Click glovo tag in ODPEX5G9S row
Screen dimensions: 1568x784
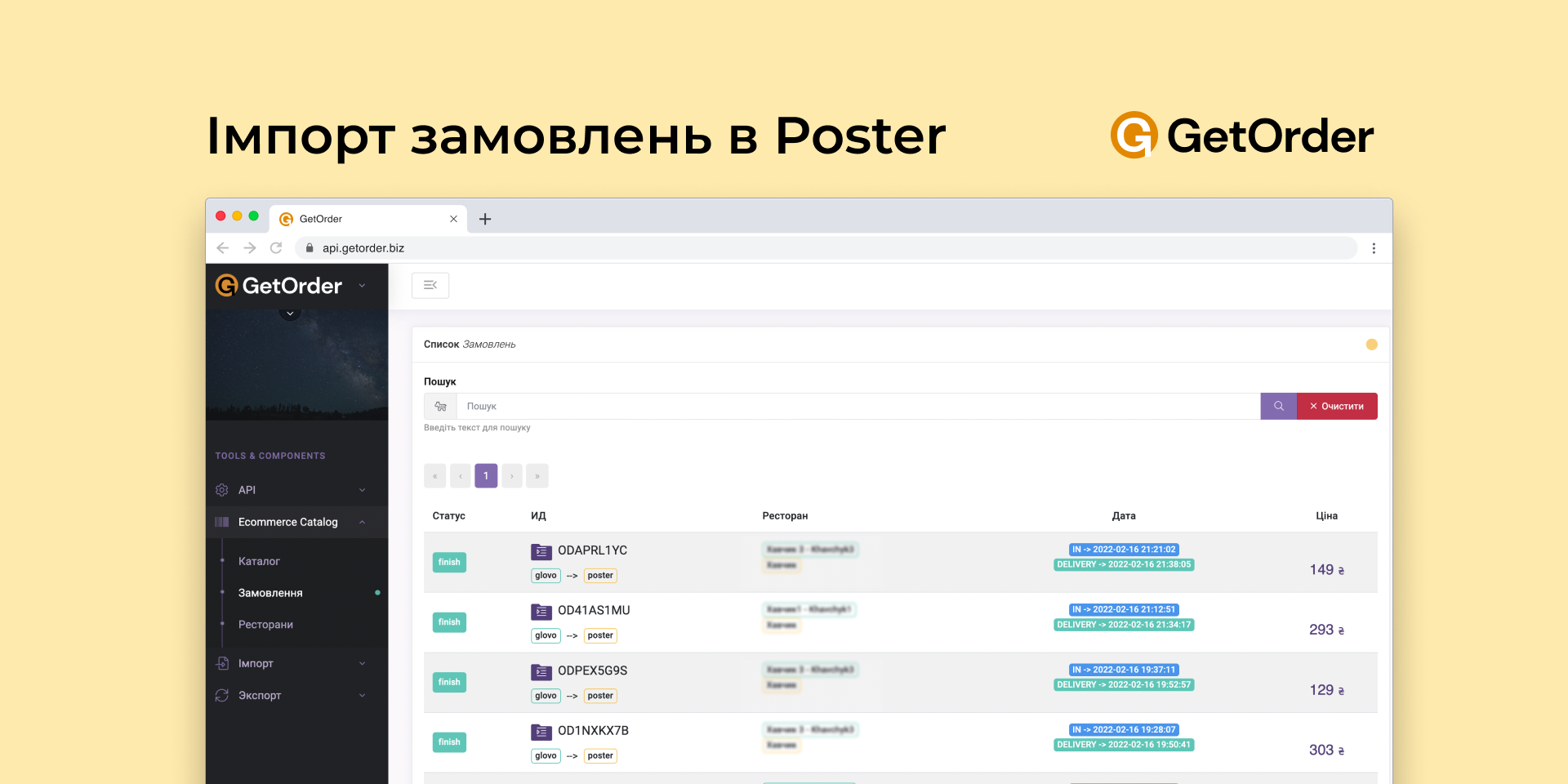coord(546,696)
